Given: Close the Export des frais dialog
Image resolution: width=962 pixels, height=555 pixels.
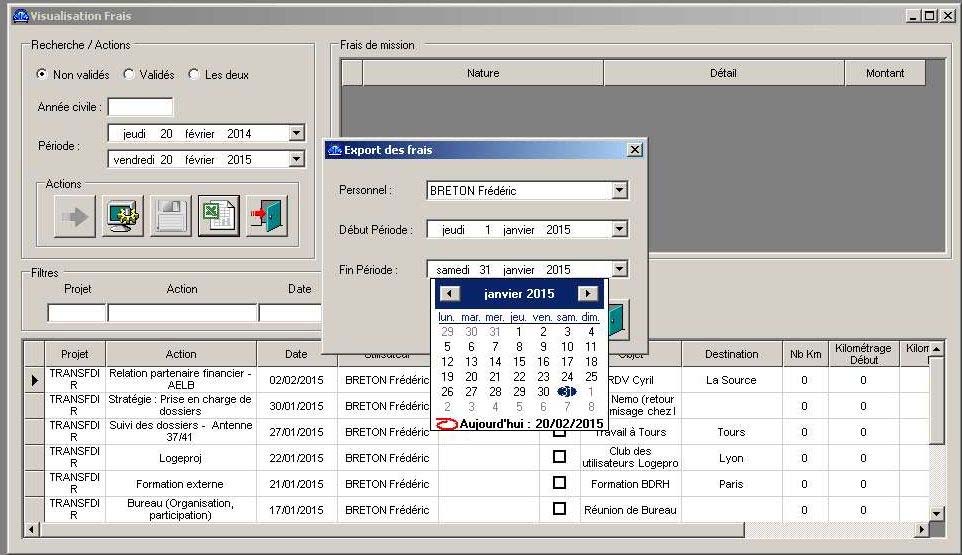Looking at the screenshot, I should pos(634,150).
